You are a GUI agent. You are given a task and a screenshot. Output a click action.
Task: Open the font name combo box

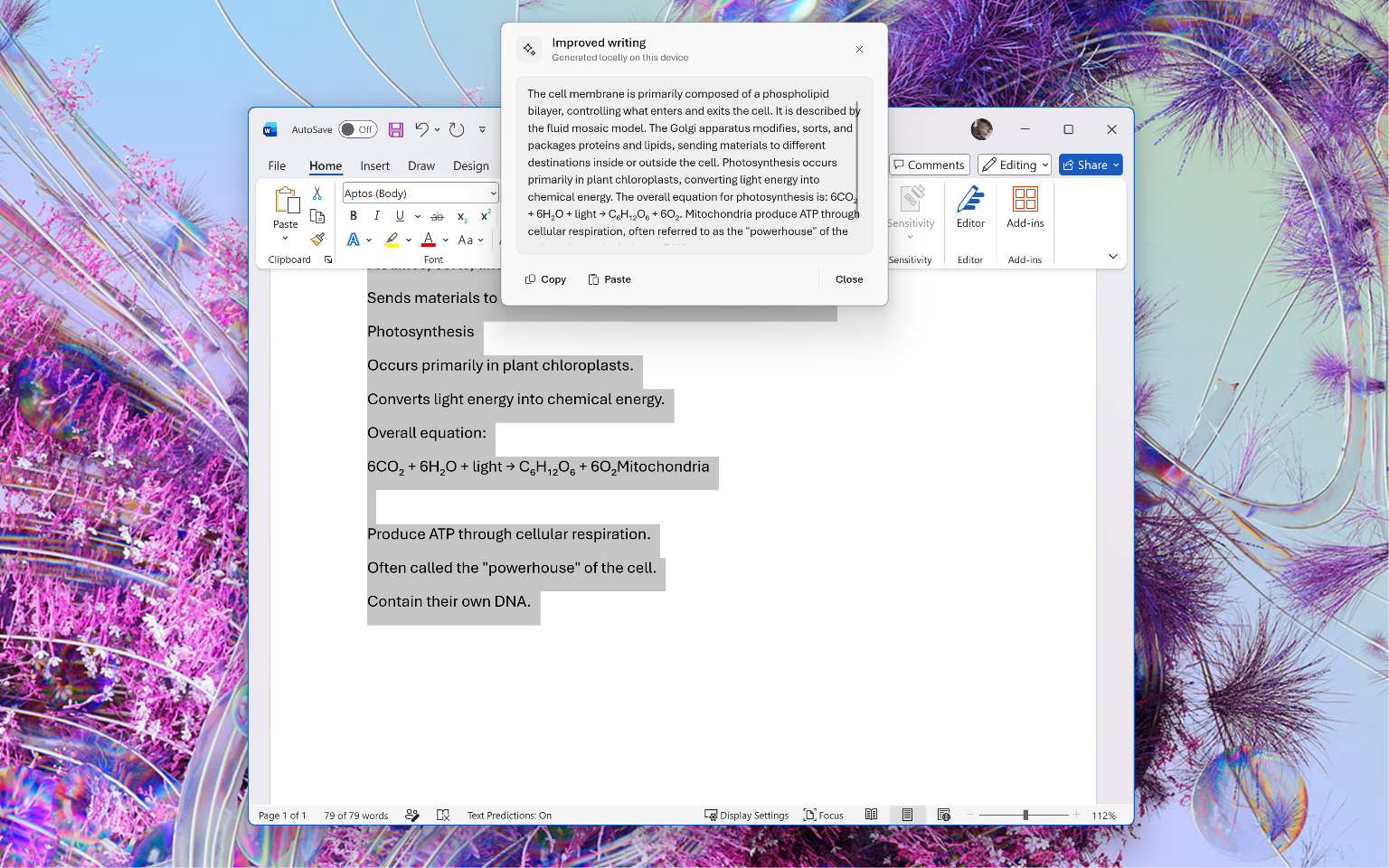click(420, 193)
